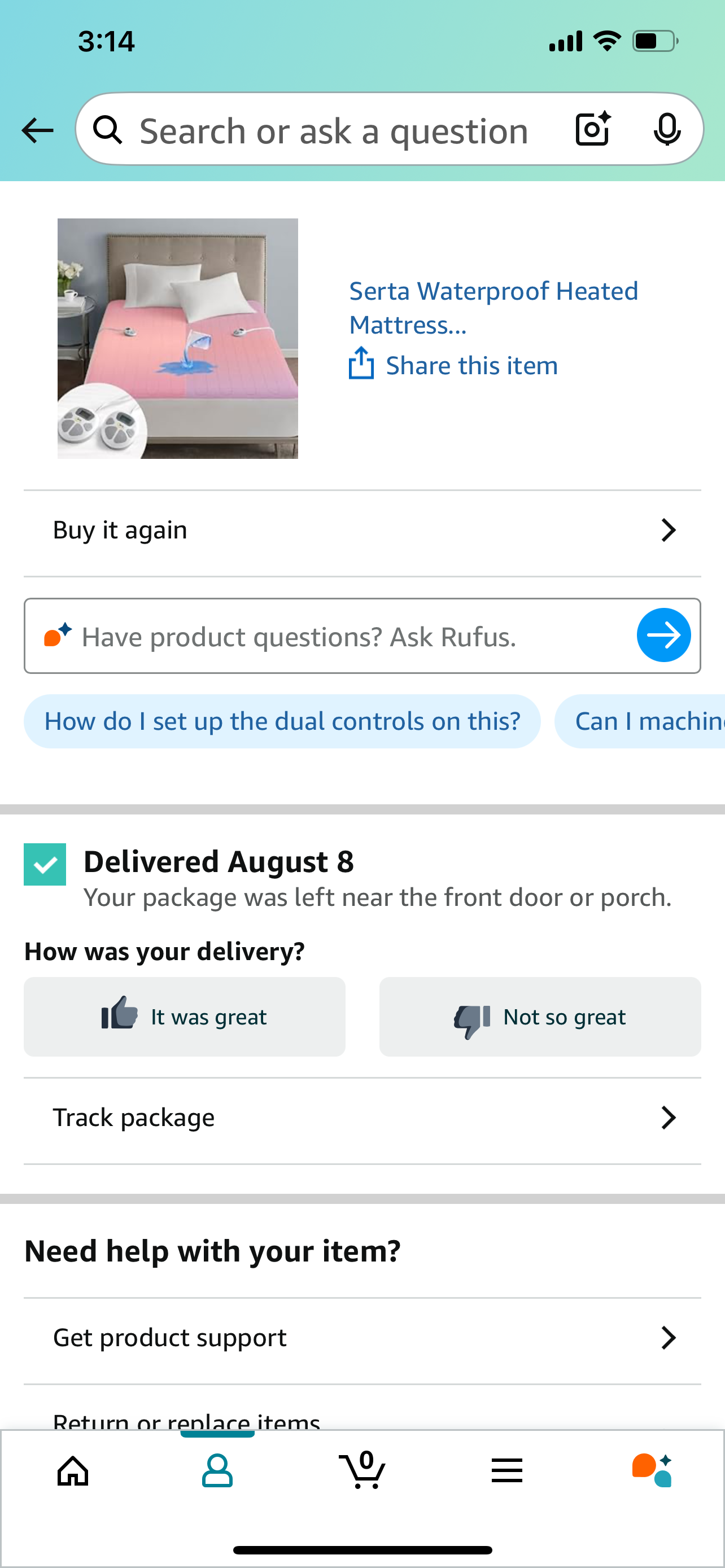Screen dimensions: 725x1568
Task: Open the cart icon showing 0
Action: 362,1469
